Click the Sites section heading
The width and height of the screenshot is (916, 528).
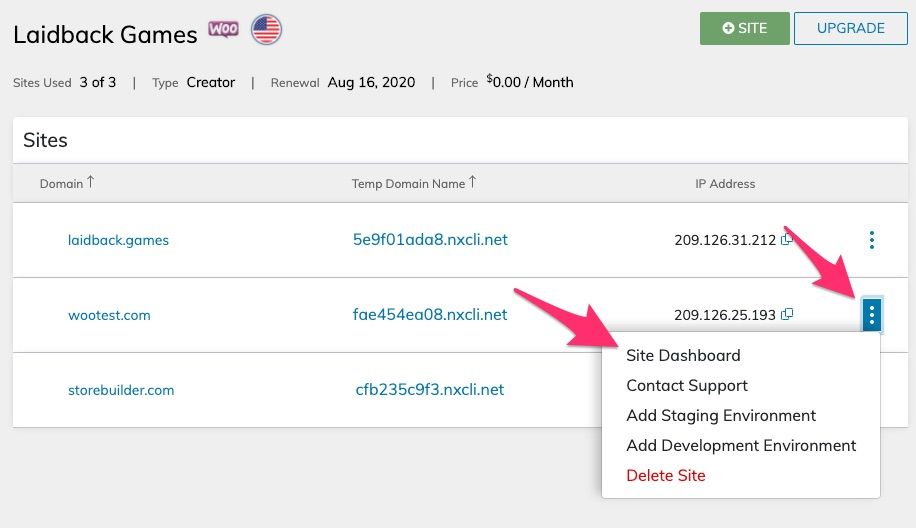point(45,140)
